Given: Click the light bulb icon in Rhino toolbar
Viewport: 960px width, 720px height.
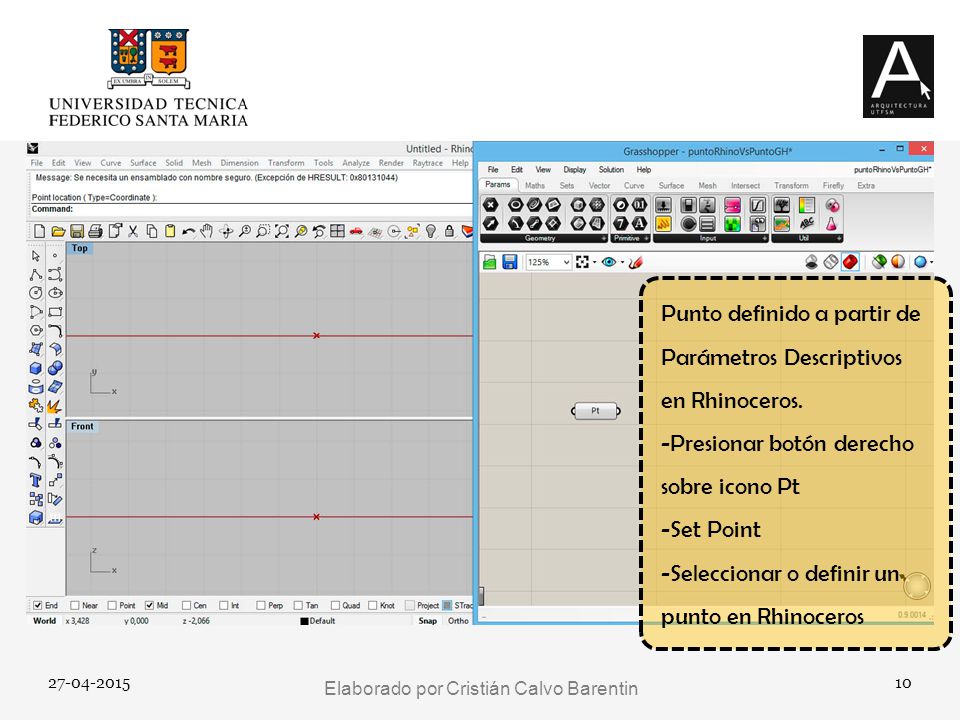Looking at the screenshot, I should tap(431, 231).
